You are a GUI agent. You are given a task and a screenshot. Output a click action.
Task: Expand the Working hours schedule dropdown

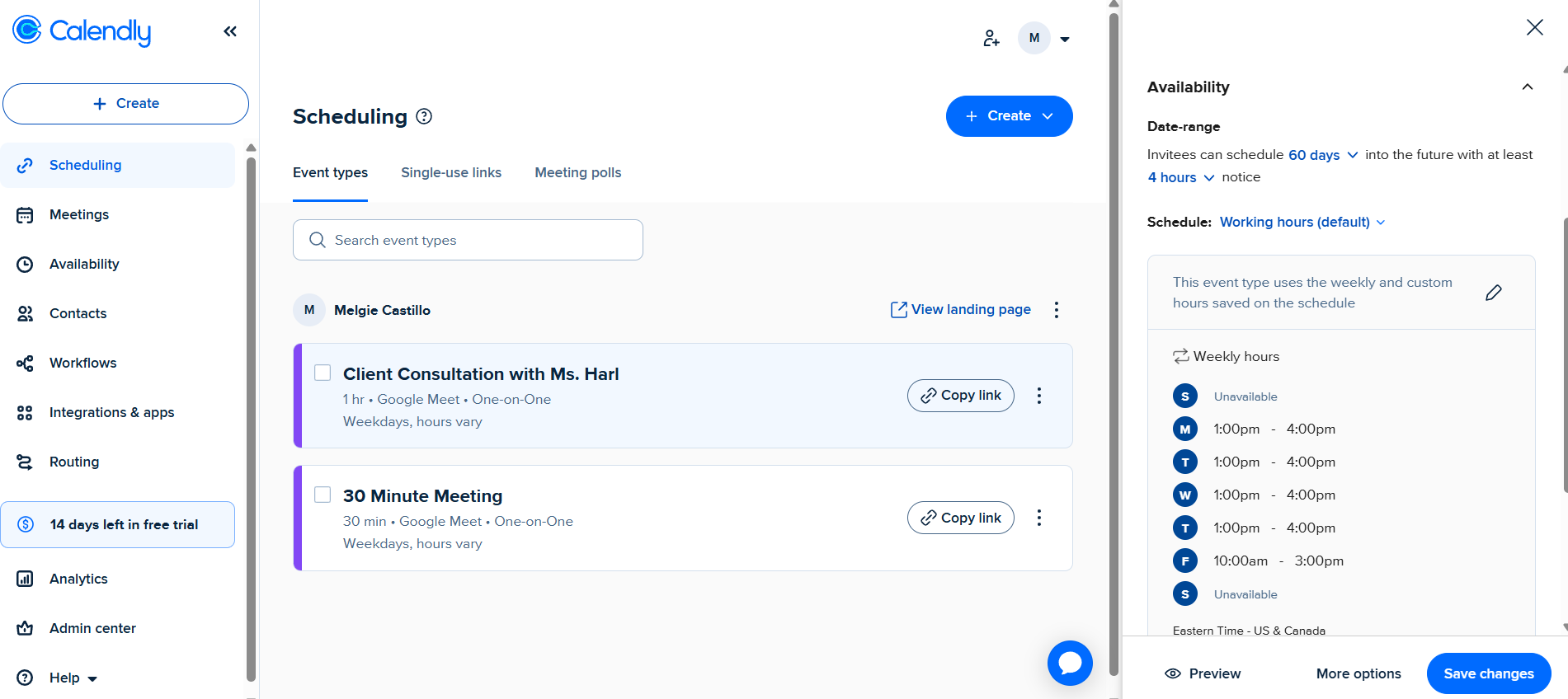tap(1302, 222)
